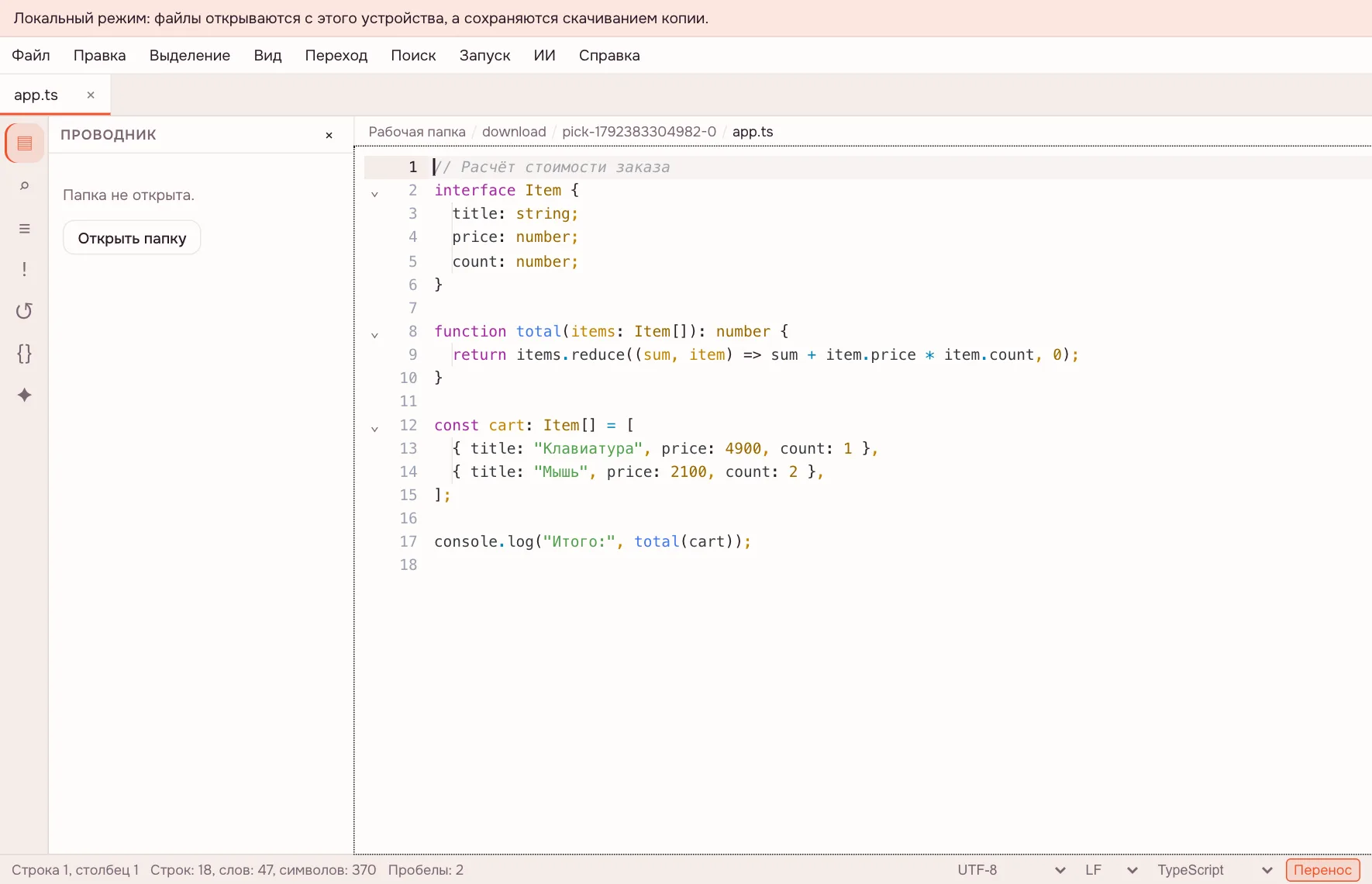
Task: Open the TypeScript language dropdown
Action: pos(1215,870)
